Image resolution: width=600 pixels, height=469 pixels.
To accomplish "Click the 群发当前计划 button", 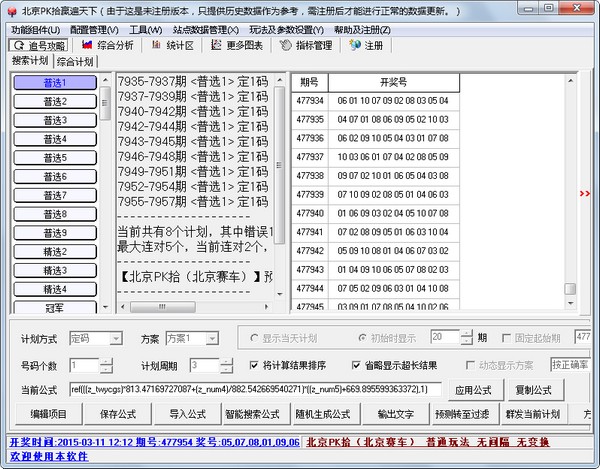I will click(x=533, y=414).
